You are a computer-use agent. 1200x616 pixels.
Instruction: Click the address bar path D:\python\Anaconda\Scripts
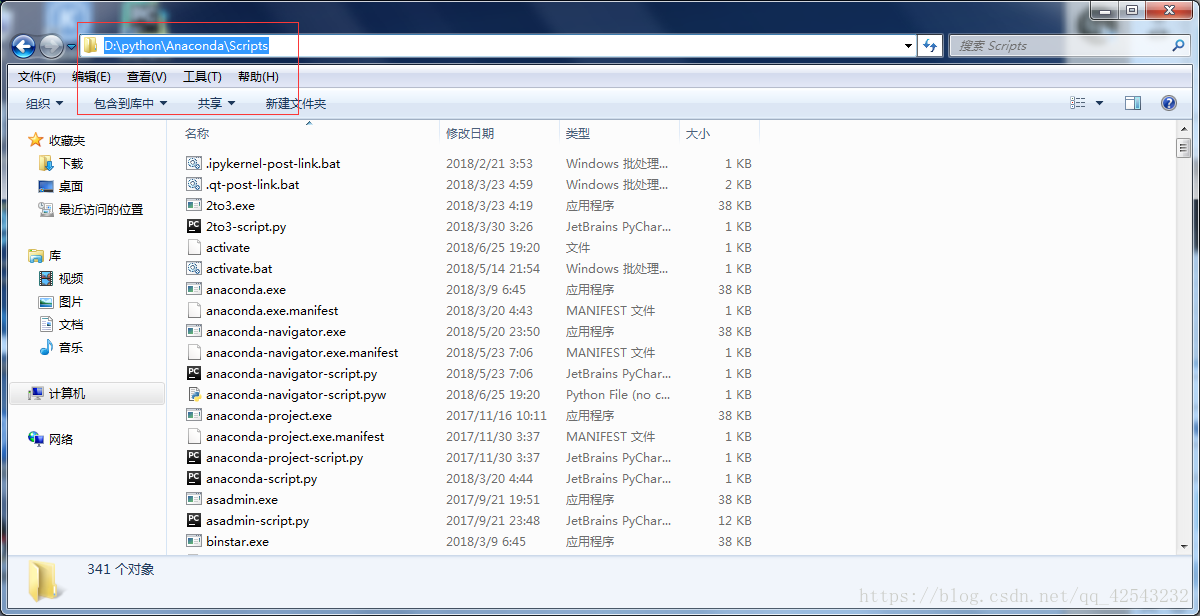tap(186, 46)
